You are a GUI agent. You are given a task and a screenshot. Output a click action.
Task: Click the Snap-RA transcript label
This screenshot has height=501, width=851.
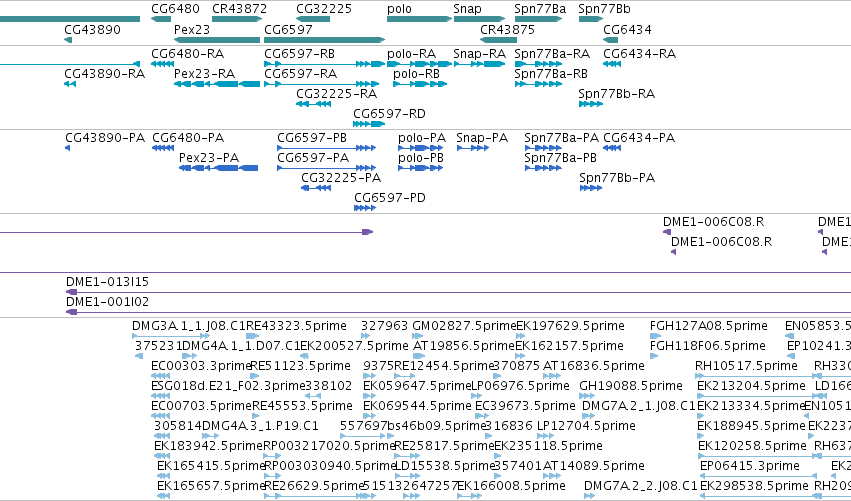480,54
